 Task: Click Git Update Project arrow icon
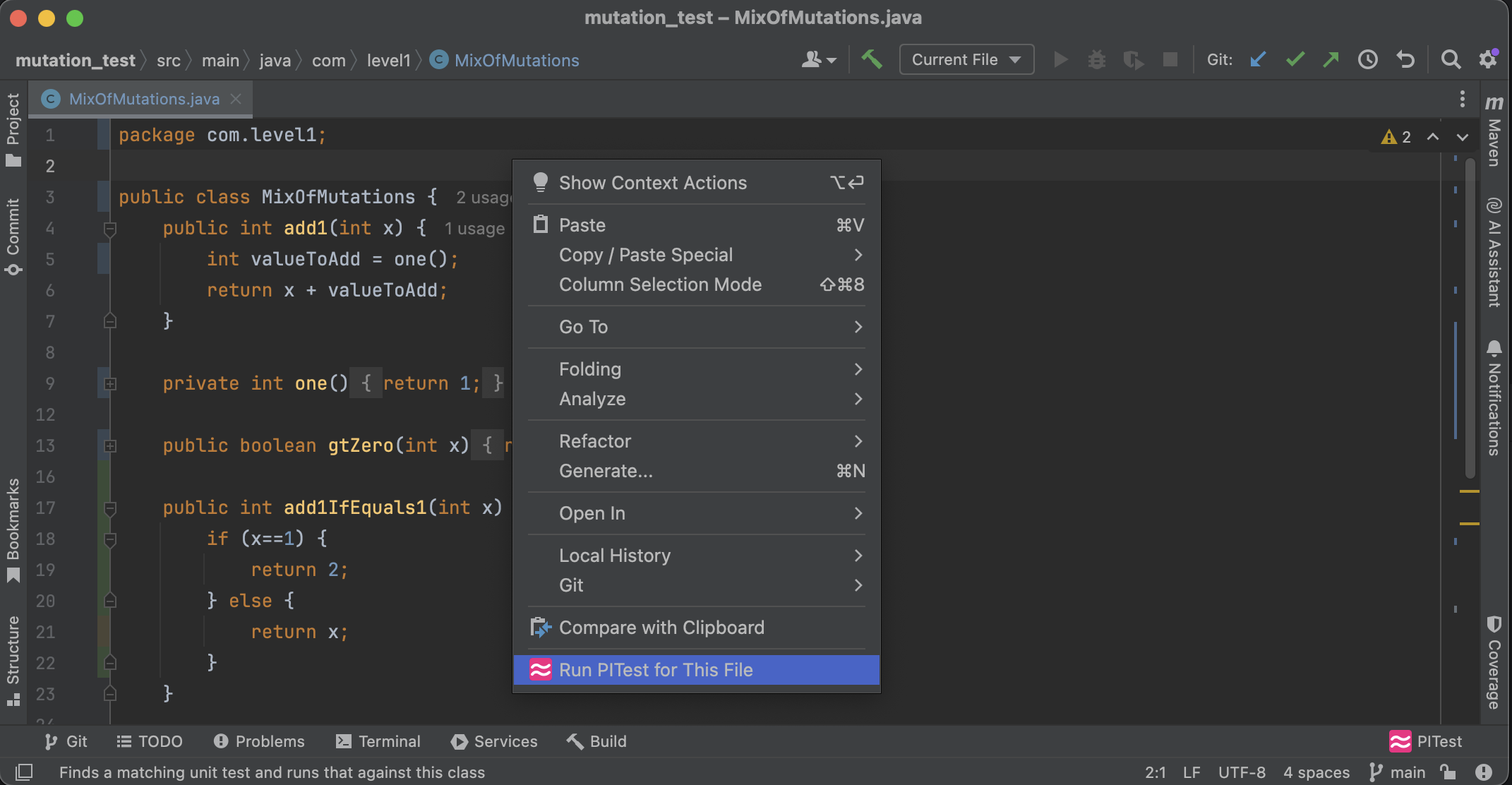tap(1258, 59)
